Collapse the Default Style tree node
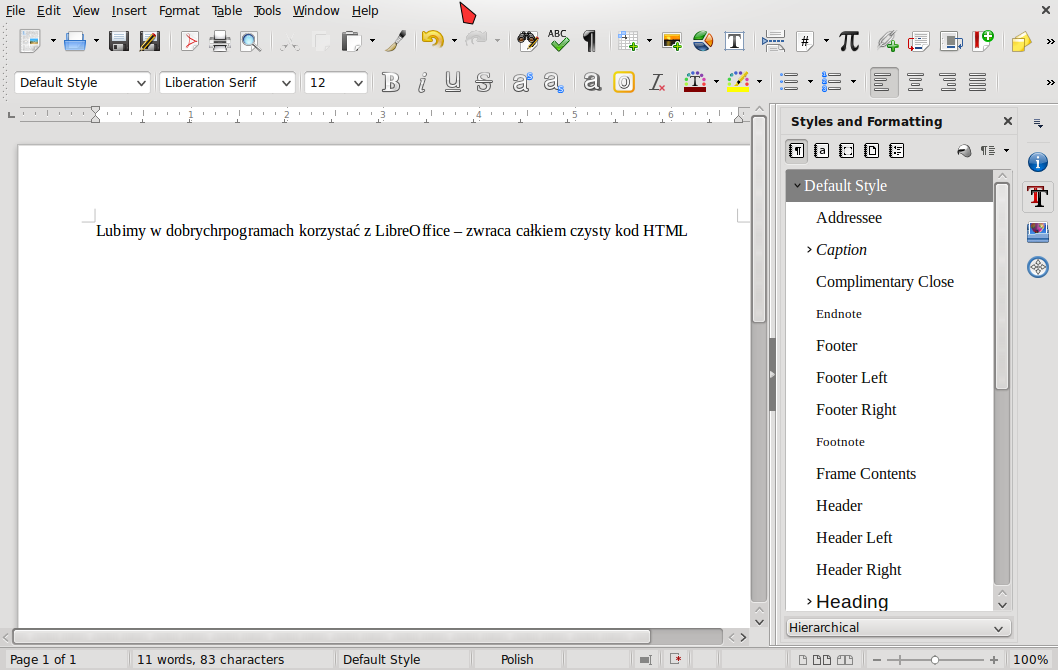Screen dimensions: 1058x670 [797, 186]
